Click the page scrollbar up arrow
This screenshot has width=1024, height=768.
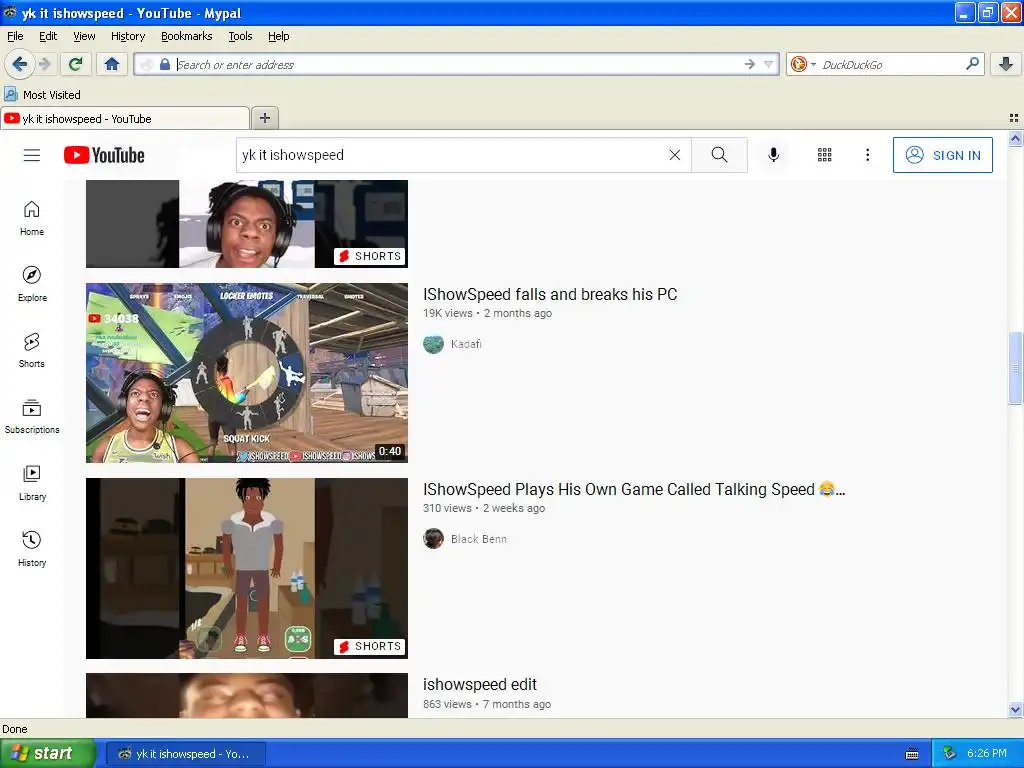(1015, 138)
